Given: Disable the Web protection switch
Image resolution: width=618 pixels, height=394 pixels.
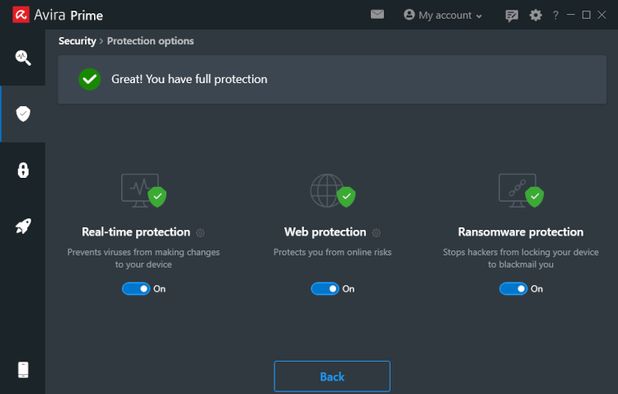Looking at the screenshot, I should point(325,289).
